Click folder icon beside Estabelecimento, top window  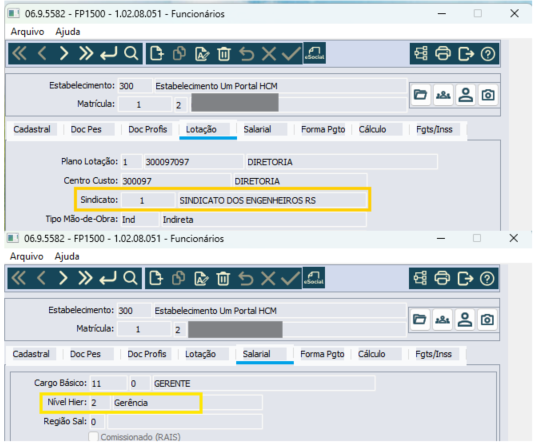(x=420, y=95)
